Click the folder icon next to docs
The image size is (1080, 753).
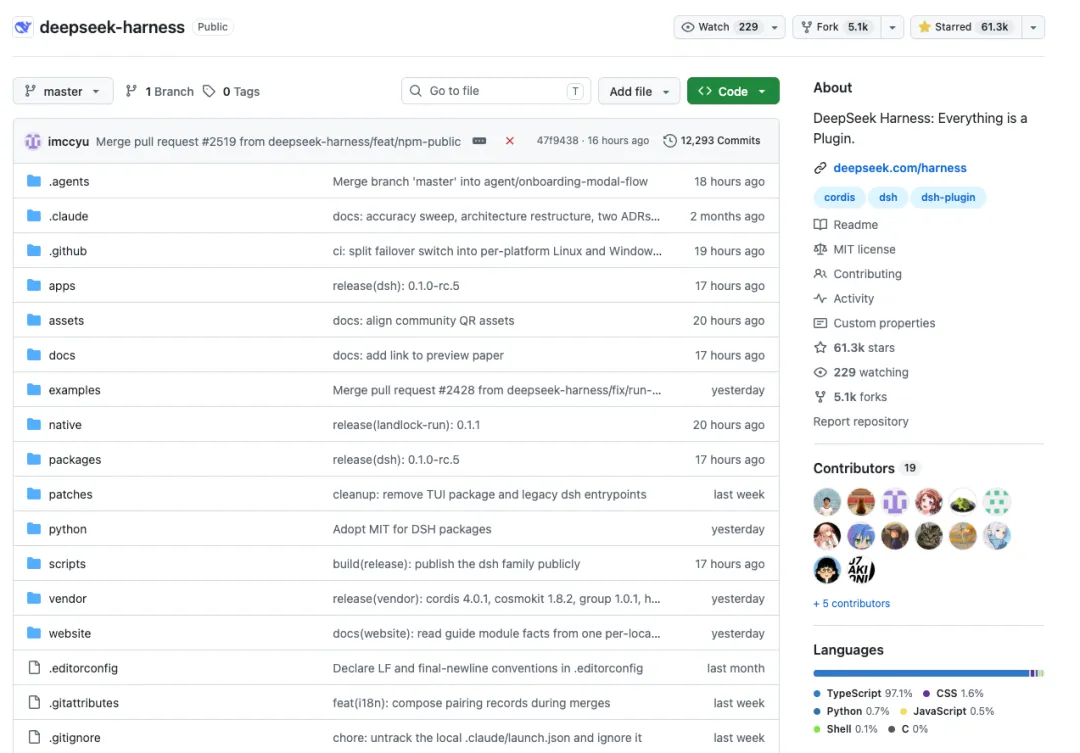coord(34,355)
